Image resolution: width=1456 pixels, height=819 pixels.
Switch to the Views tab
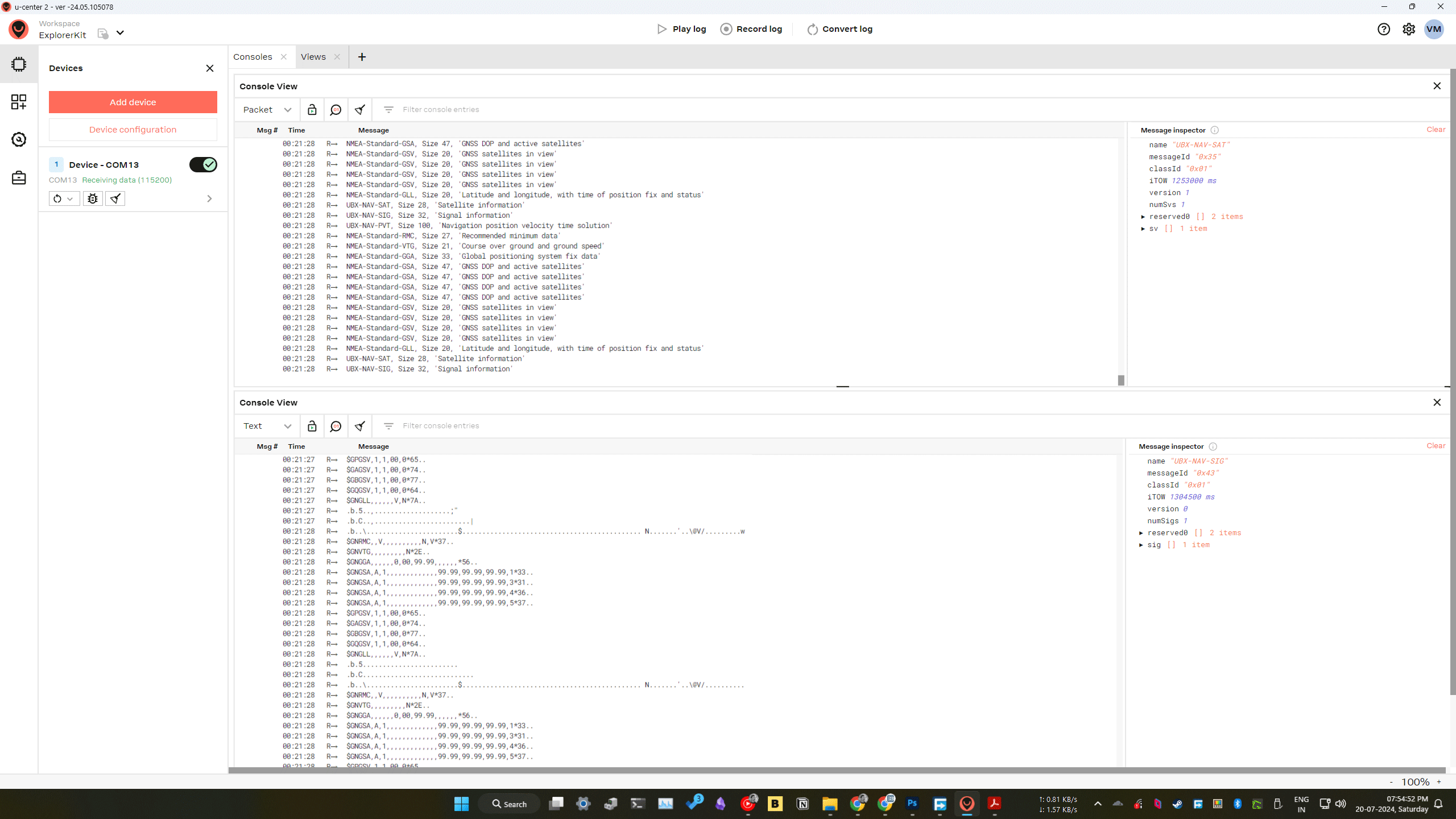point(313,57)
